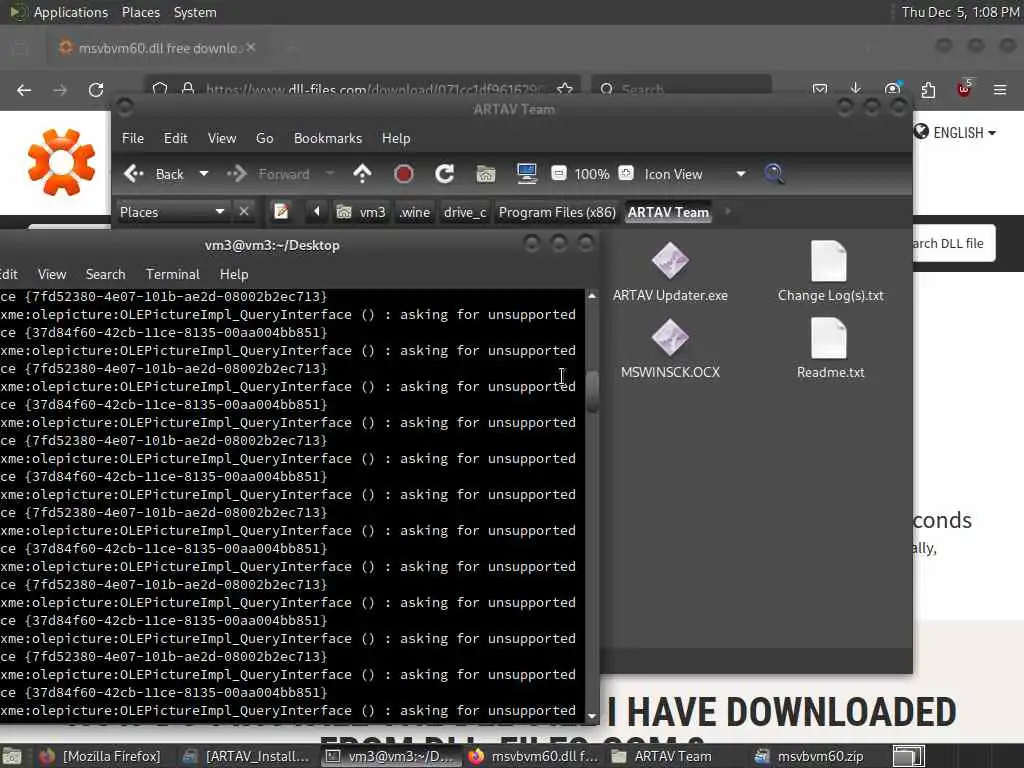Reload page in Firefox
Viewport: 1024px width, 768px height.
pos(96,90)
